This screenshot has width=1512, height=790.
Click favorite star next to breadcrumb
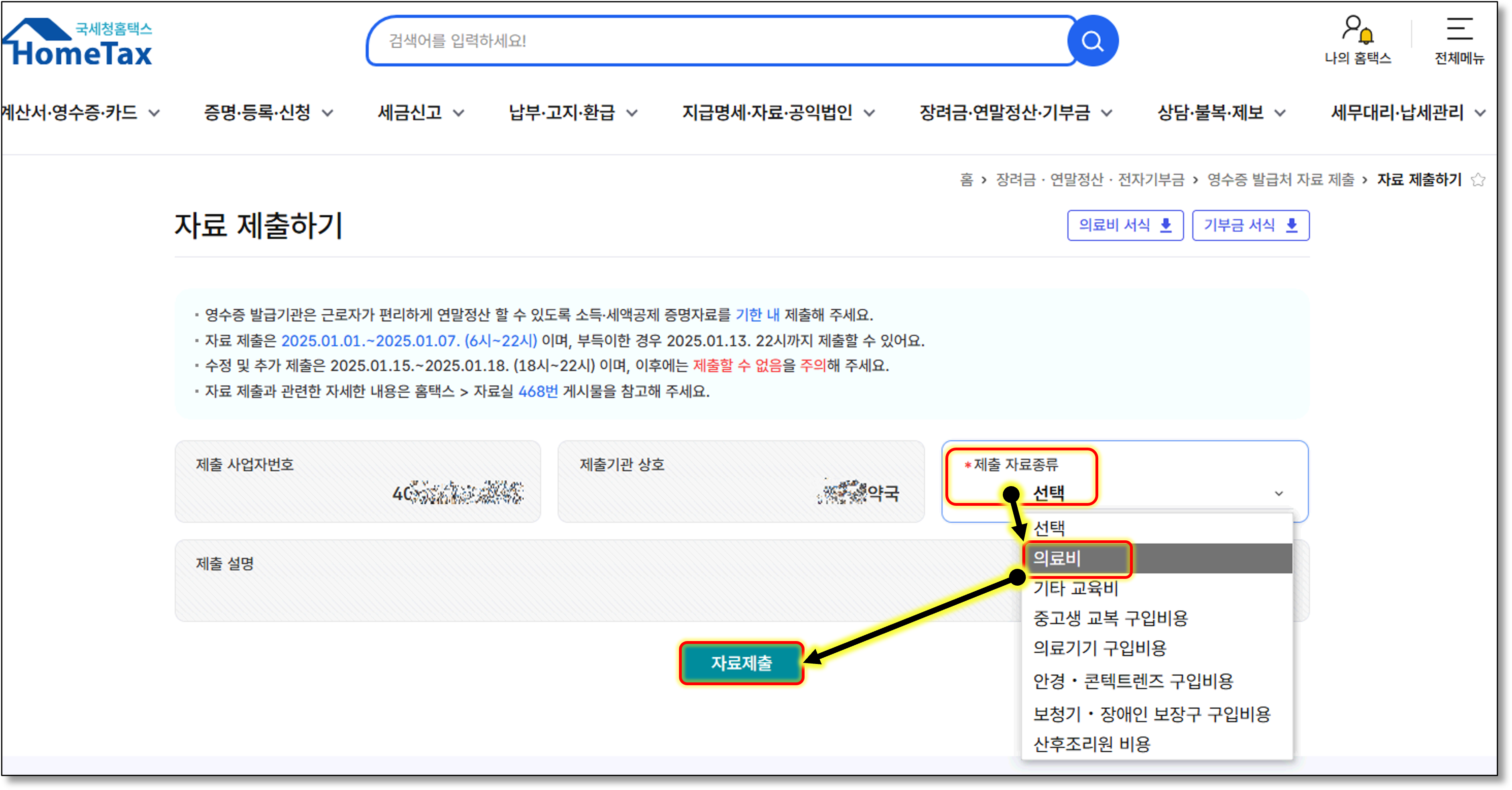tap(1479, 180)
